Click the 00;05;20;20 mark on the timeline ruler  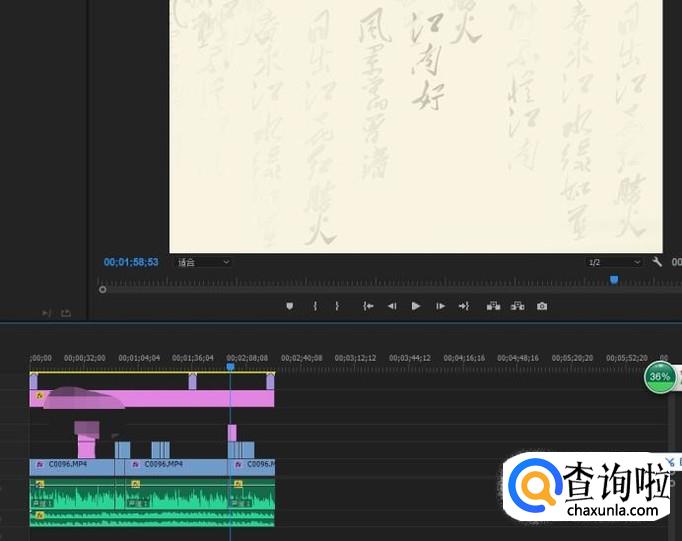click(572, 358)
